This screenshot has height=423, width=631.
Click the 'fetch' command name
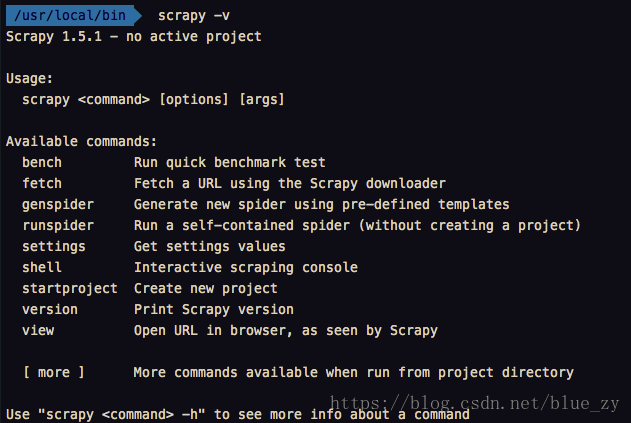42,183
